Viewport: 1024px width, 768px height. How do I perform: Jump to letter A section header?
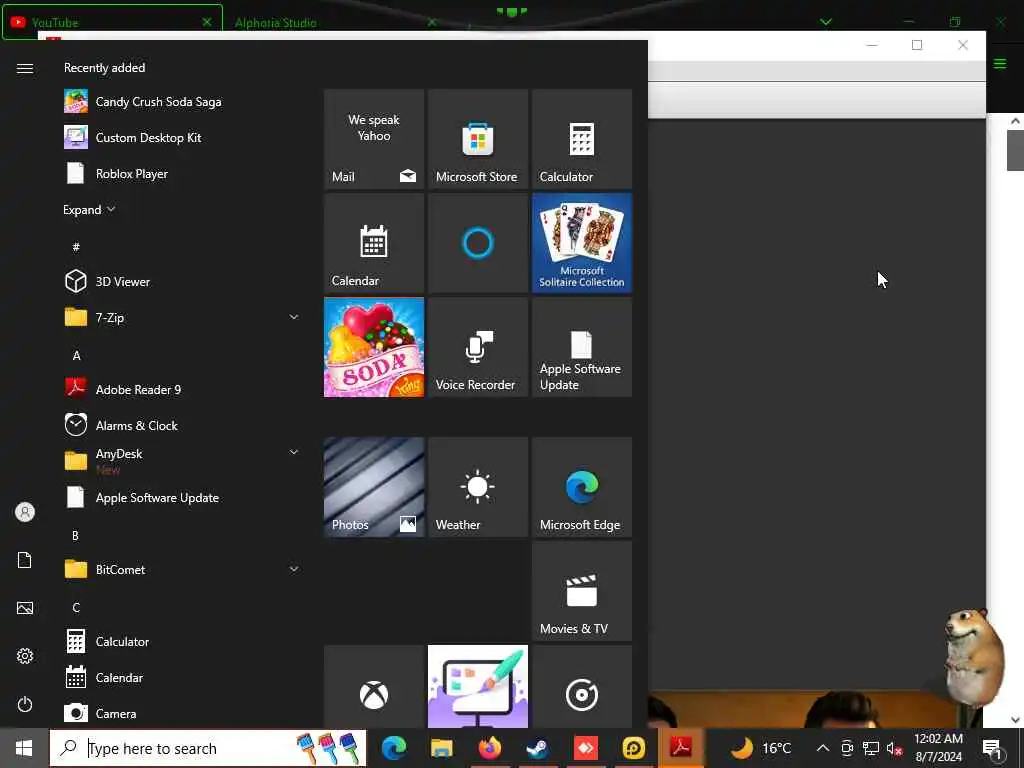tap(76, 356)
